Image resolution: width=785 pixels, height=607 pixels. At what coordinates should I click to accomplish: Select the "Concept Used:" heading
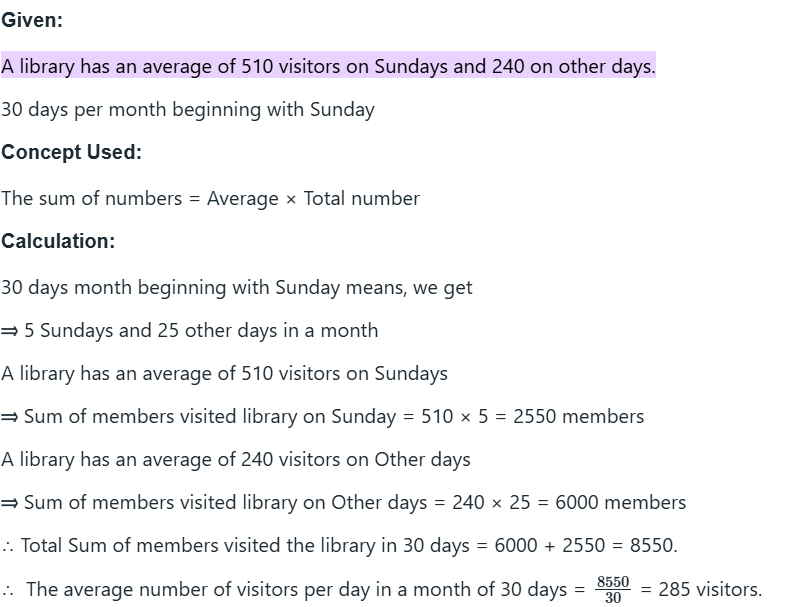[x=71, y=153]
